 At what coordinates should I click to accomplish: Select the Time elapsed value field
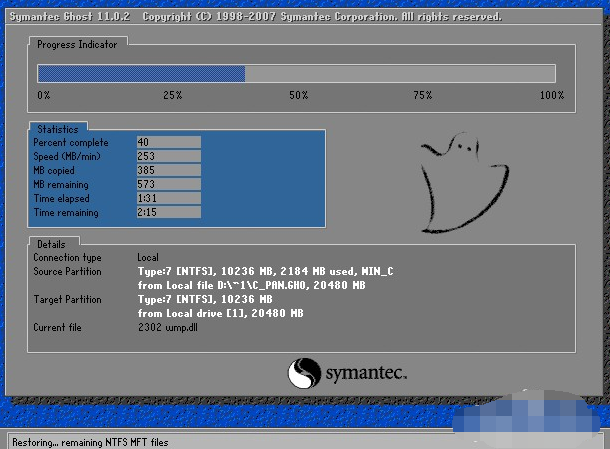click(168, 198)
